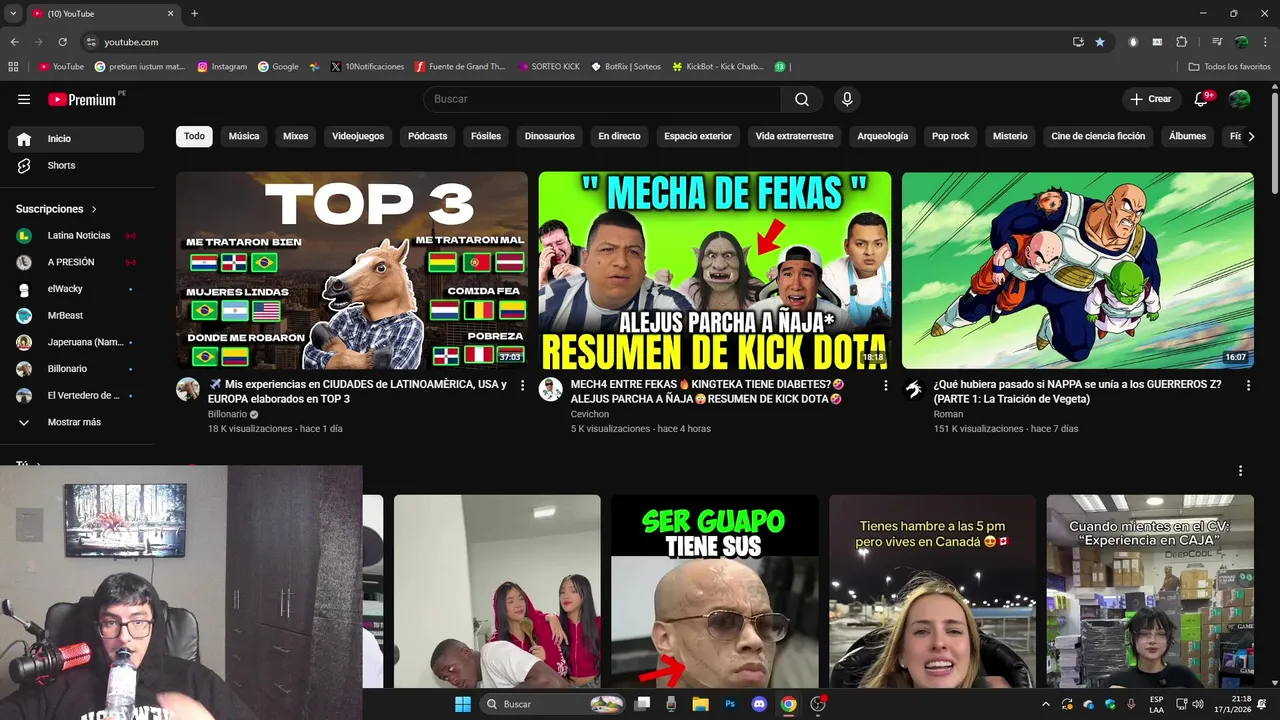This screenshot has width=1280, height=720.
Task: Select the En directo filter chip
Action: tap(619, 136)
